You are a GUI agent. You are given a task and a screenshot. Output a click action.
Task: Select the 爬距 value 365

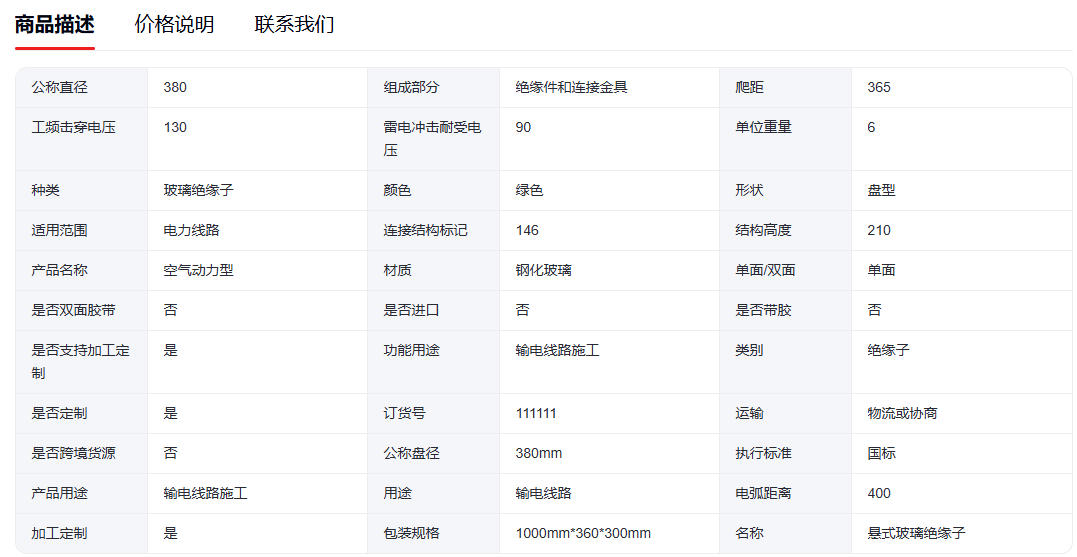pos(879,87)
